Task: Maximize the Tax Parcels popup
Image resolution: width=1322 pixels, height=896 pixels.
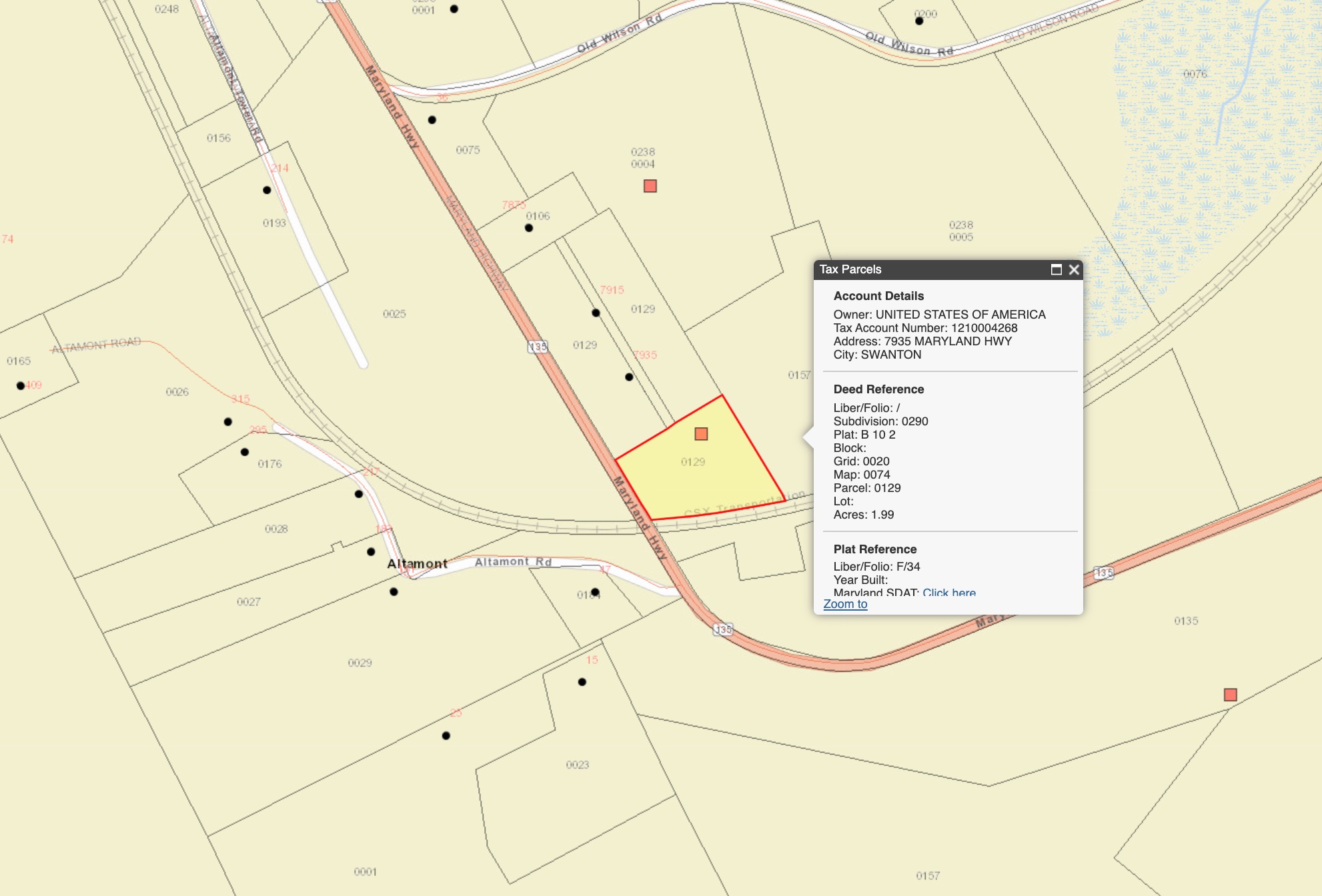Action: (x=1056, y=269)
